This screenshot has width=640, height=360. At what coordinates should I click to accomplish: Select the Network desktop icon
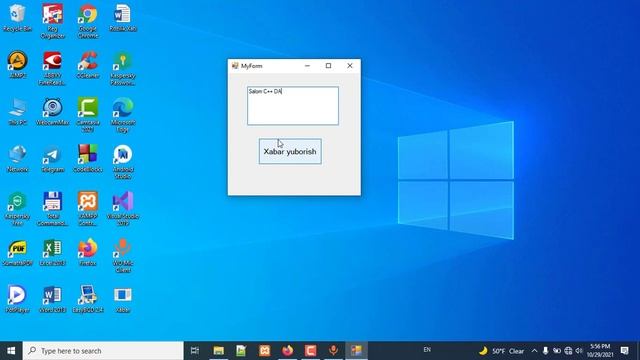[17, 158]
